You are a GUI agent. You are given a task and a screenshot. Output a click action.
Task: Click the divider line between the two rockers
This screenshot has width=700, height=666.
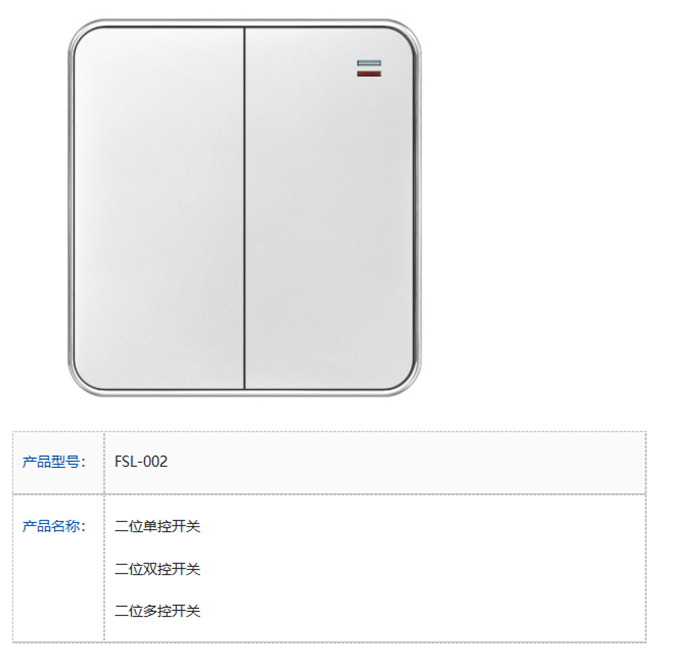pyautogui.click(x=245, y=208)
